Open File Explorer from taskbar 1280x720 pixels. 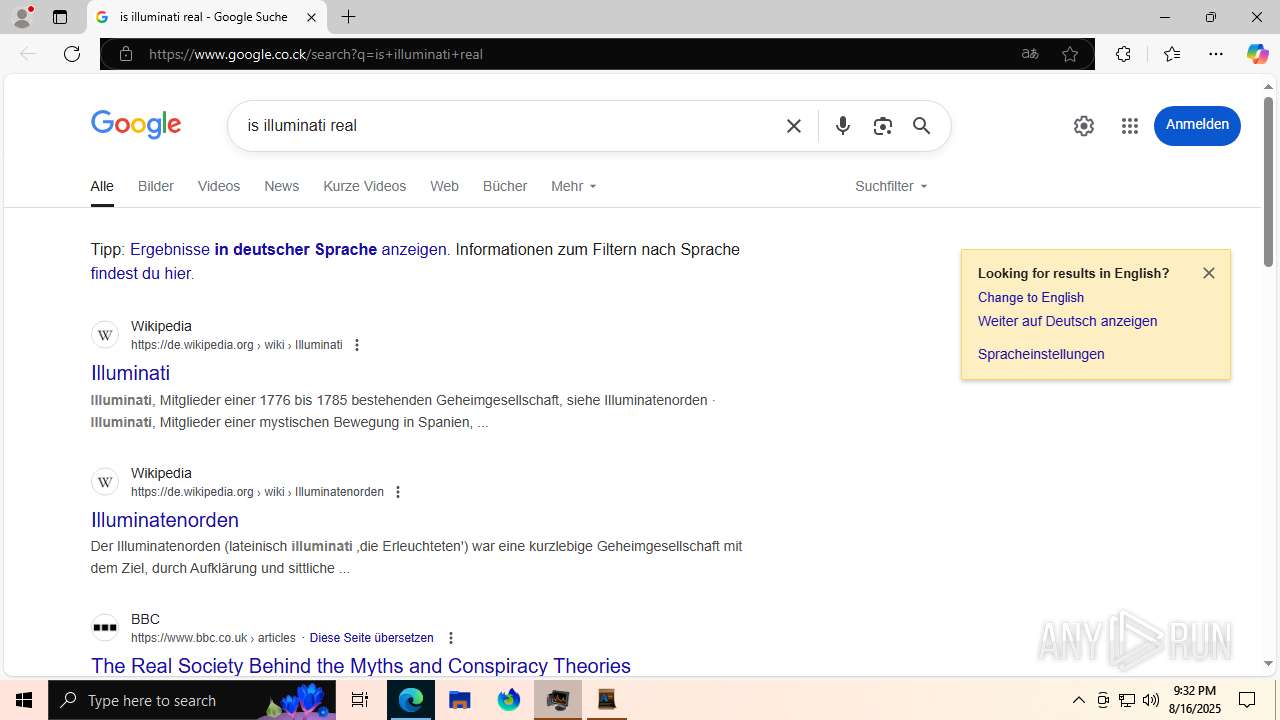point(460,700)
